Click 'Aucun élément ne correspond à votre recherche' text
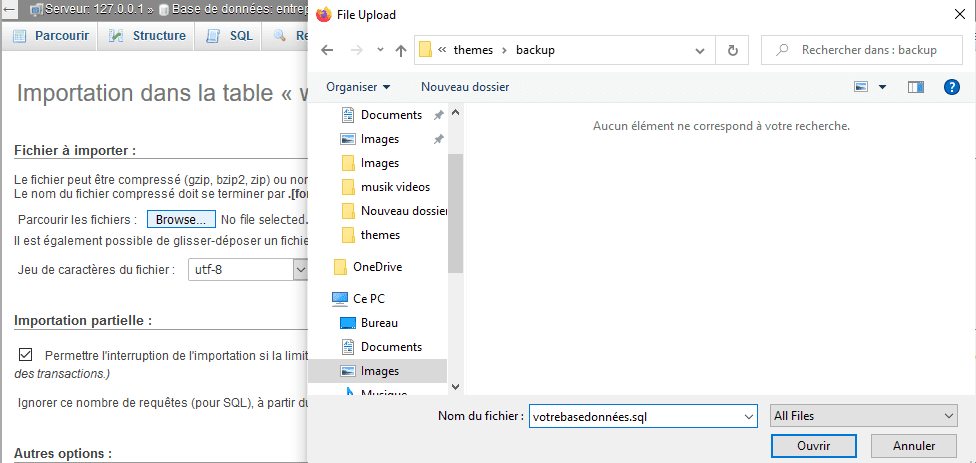Image resolution: width=976 pixels, height=463 pixels. pos(721,126)
